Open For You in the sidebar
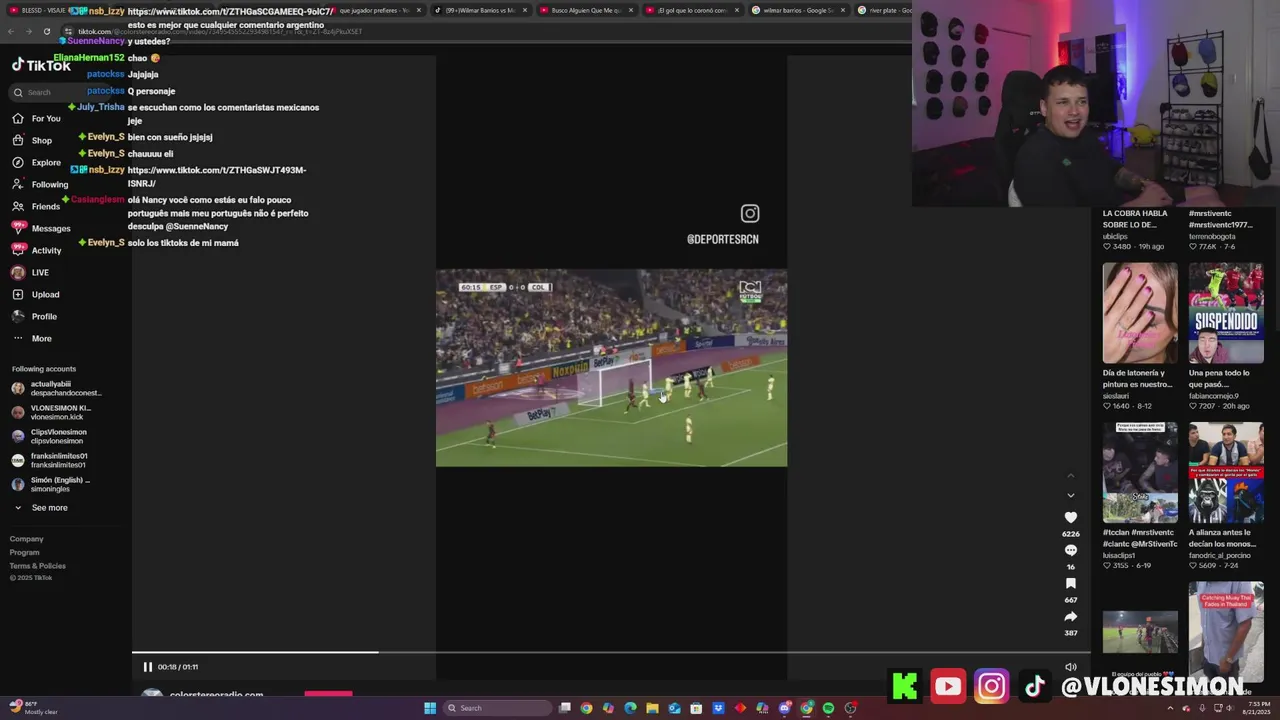This screenshot has width=1280, height=720. coord(37,118)
